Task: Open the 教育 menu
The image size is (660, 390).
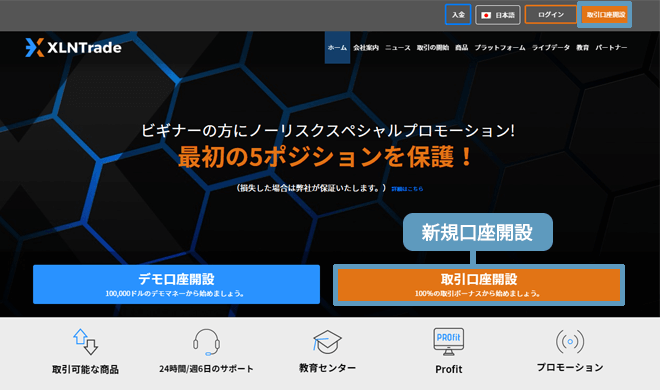Action: coord(583,48)
